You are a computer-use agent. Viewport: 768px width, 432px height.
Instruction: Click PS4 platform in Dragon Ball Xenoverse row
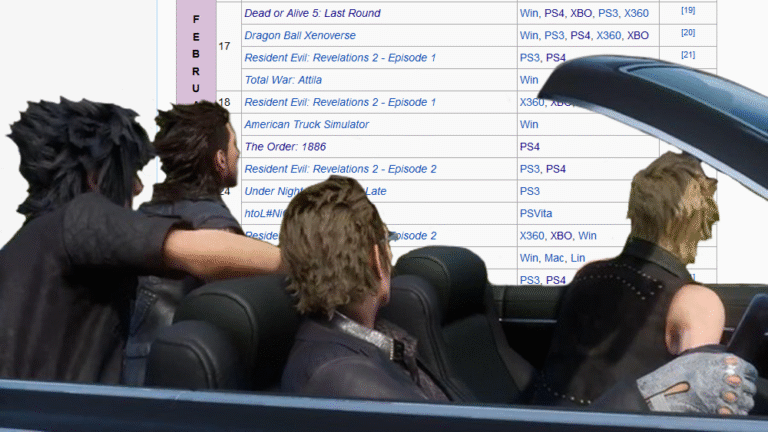coord(580,35)
